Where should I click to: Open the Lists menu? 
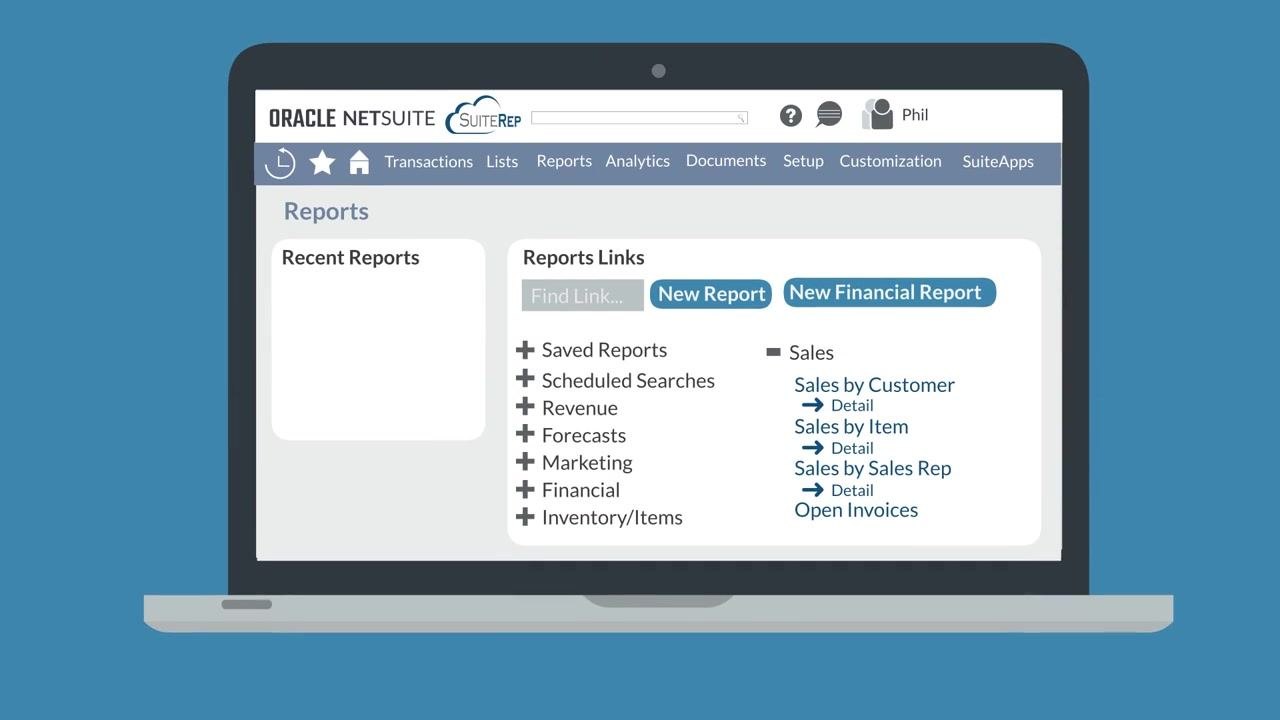502,162
